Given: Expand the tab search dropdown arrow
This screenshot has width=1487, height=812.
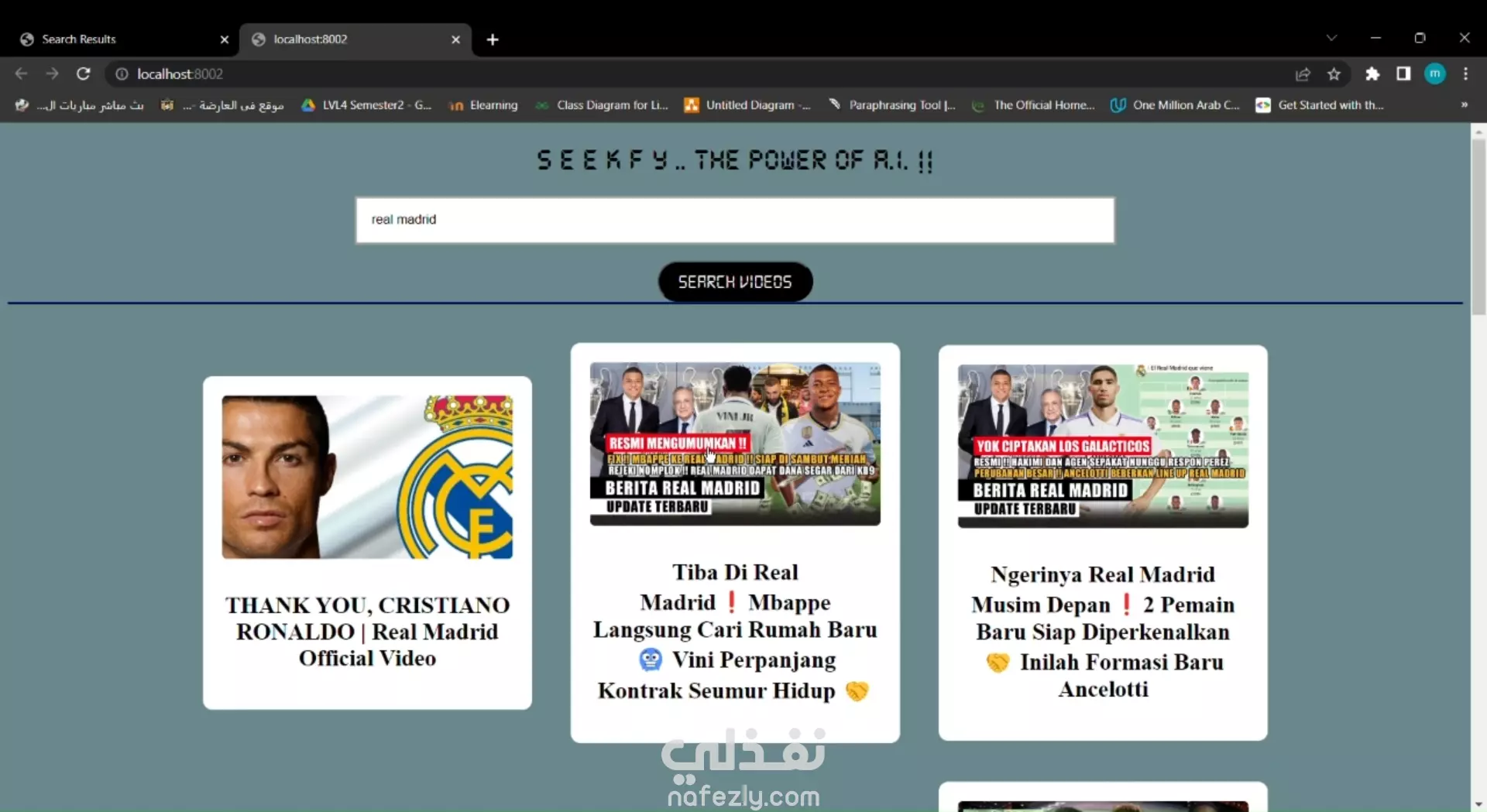Looking at the screenshot, I should [1331, 38].
